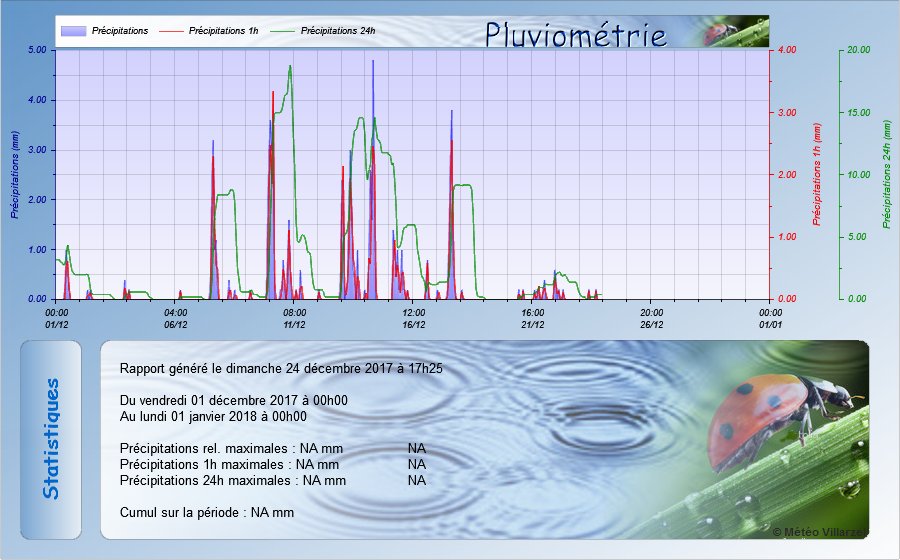The image size is (900, 560).
Task: Click 'Précipitations 1h maximales : NA mm' text
Action: 229,464
